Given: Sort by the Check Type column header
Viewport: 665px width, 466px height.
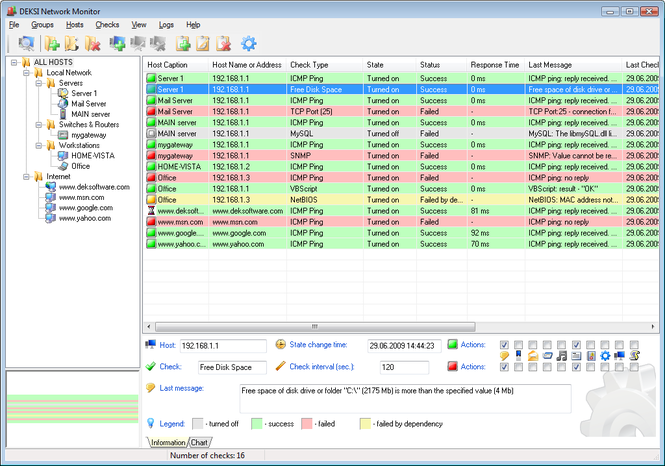Looking at the screenshot, I should (x=325, y=65).
